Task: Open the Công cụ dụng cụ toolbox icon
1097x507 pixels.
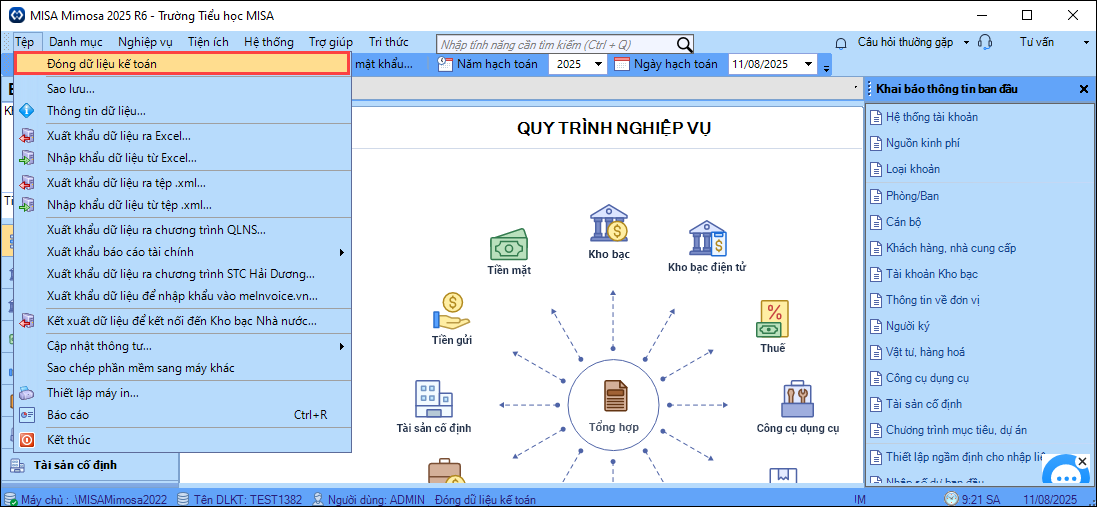Action: (x=798, y=399)
